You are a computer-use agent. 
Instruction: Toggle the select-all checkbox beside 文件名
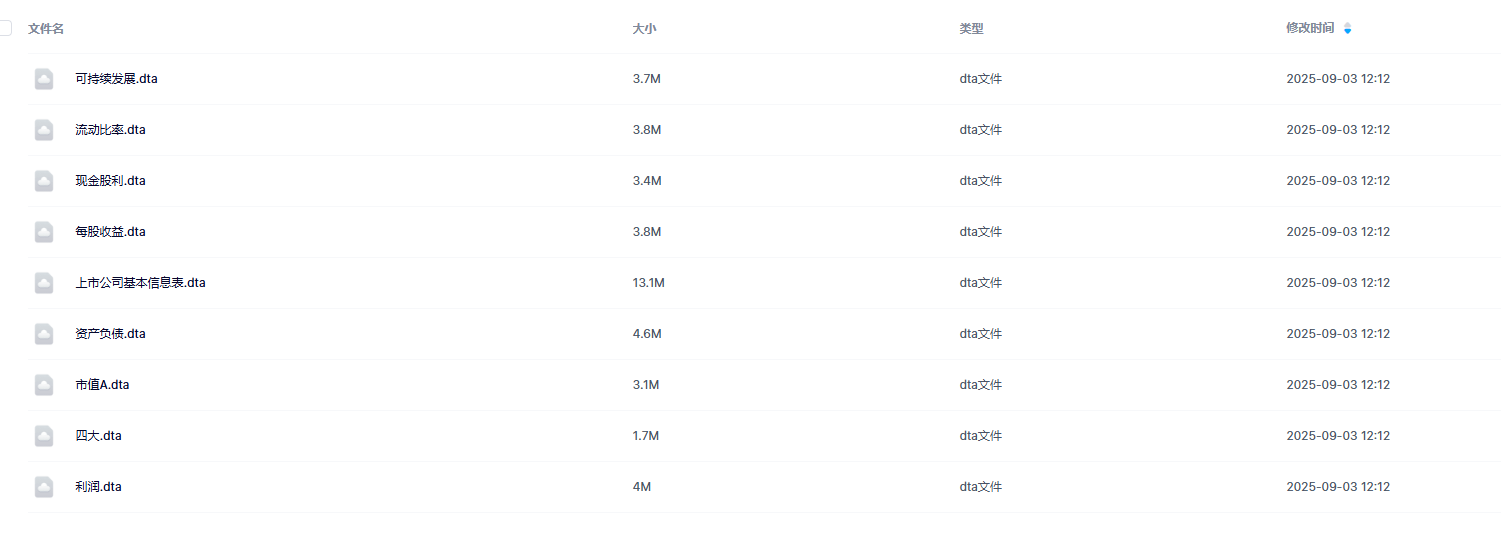click(x=5, y=28)
